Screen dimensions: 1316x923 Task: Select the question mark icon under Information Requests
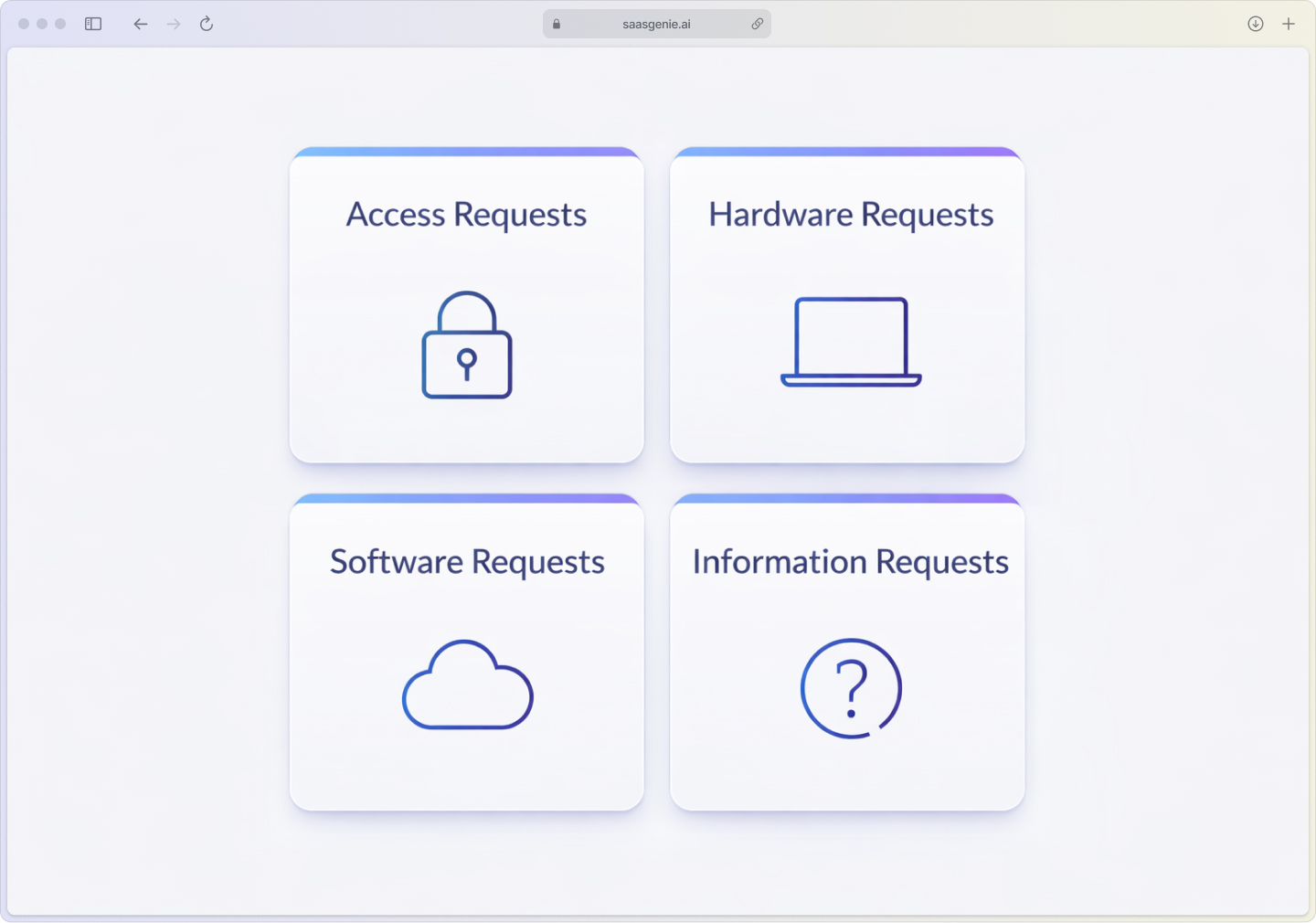(849, 689)
